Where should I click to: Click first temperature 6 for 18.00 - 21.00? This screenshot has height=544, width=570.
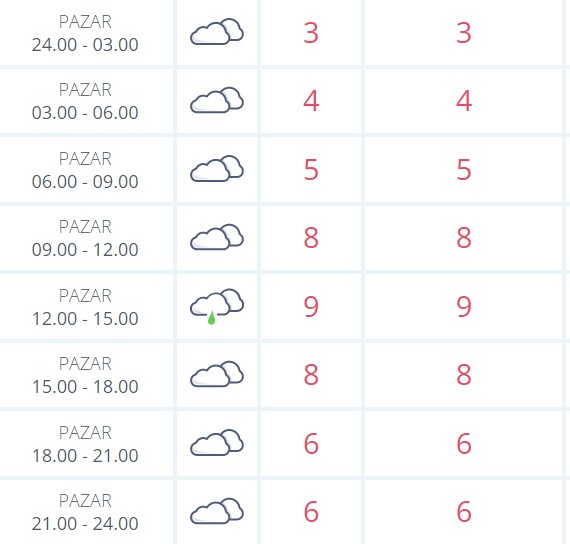click(311, 444)
